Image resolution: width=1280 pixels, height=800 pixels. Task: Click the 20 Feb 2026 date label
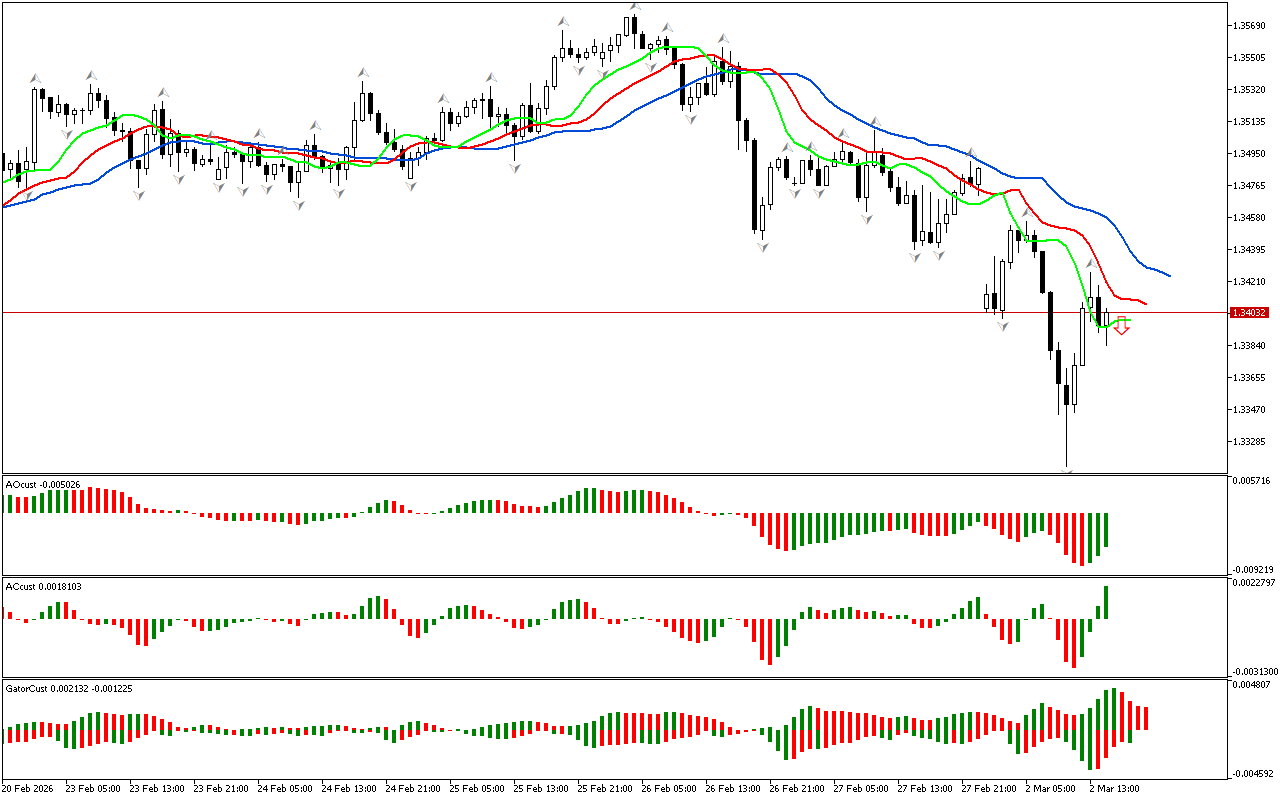(x=31, y=788)
